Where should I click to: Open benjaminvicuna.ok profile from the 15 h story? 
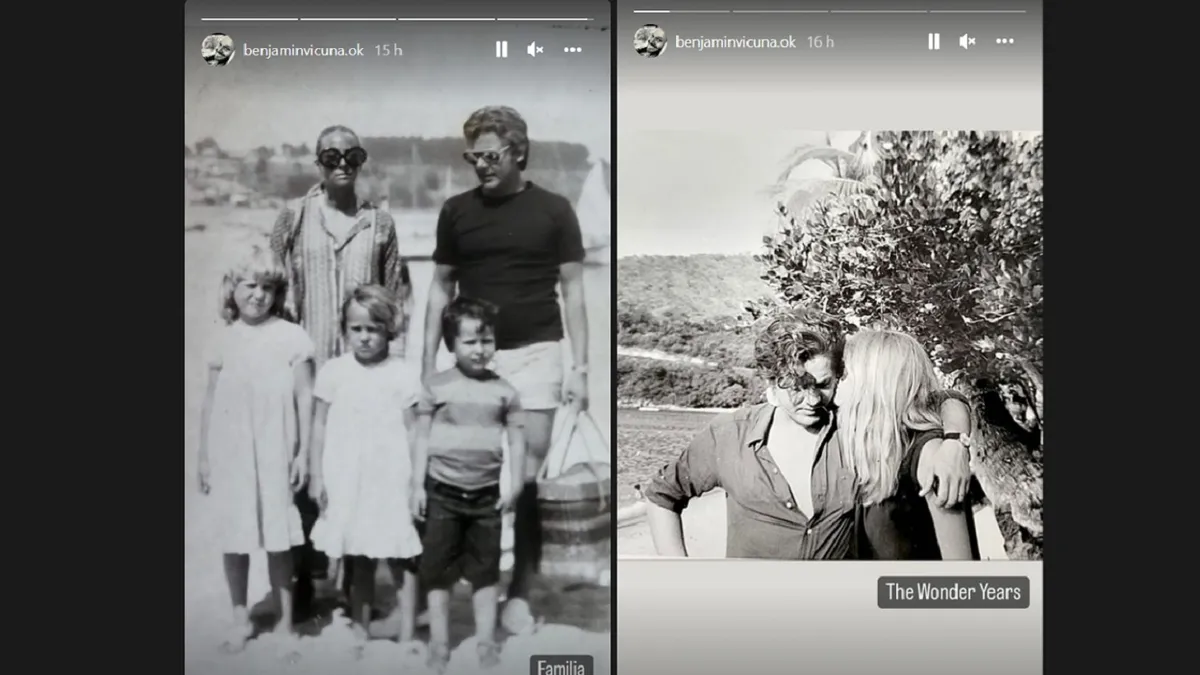pos(303,49)
